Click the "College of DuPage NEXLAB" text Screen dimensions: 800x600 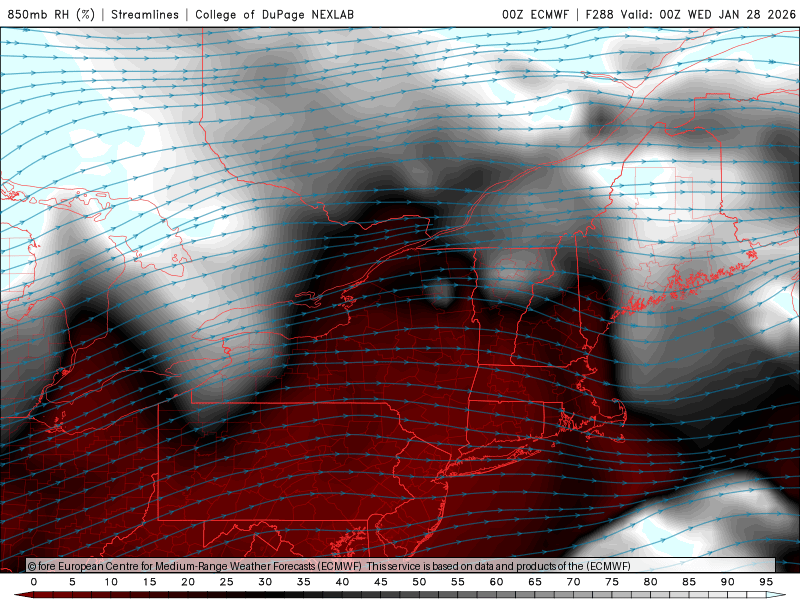274,14
